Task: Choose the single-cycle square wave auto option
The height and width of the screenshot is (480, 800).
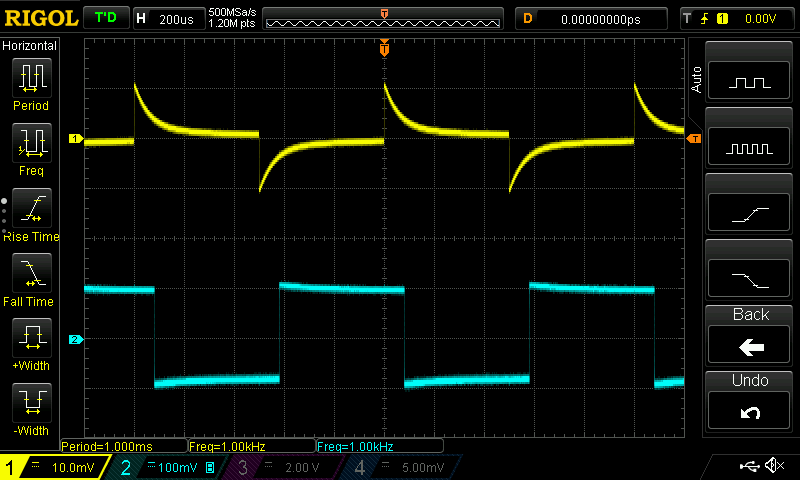Action: click(749, 81)
